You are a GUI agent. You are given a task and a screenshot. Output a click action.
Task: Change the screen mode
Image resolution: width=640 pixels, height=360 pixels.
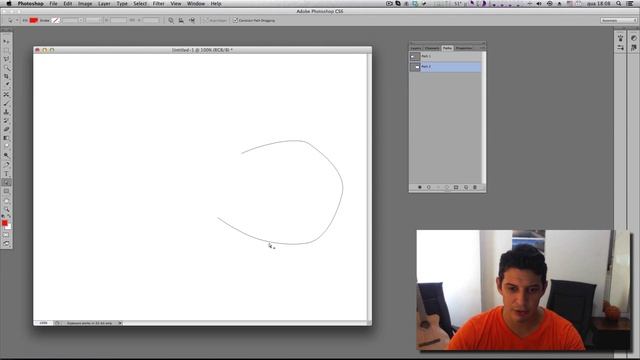[x=6, y=243]
